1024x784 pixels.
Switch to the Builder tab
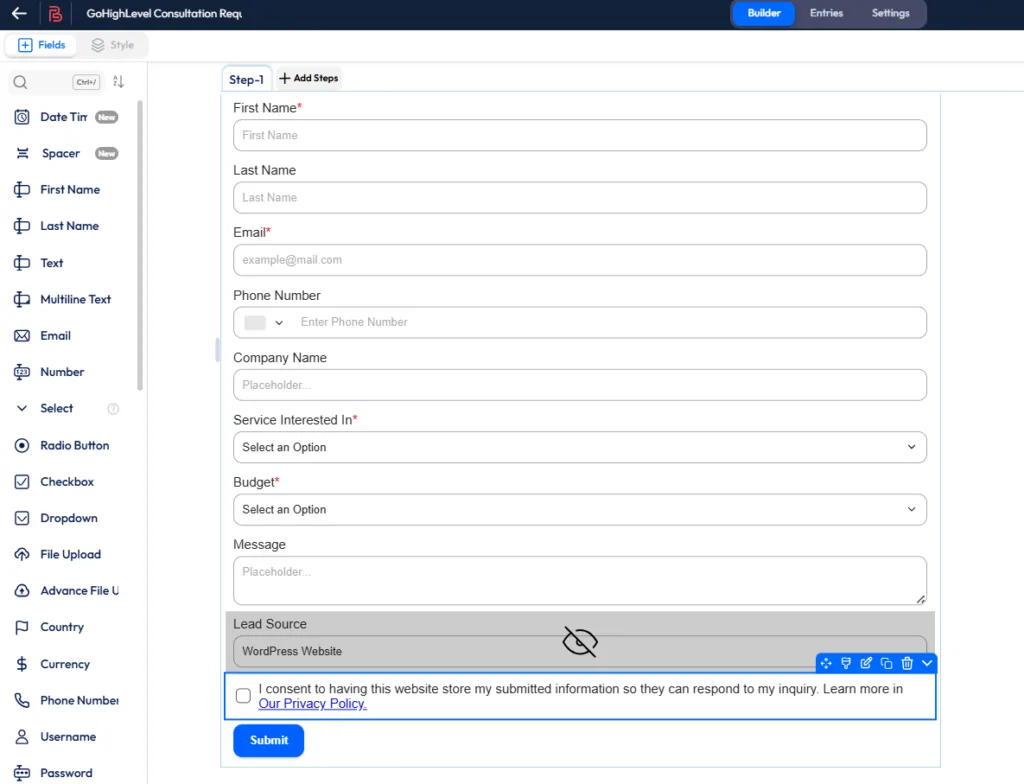[x=764, y=13]
